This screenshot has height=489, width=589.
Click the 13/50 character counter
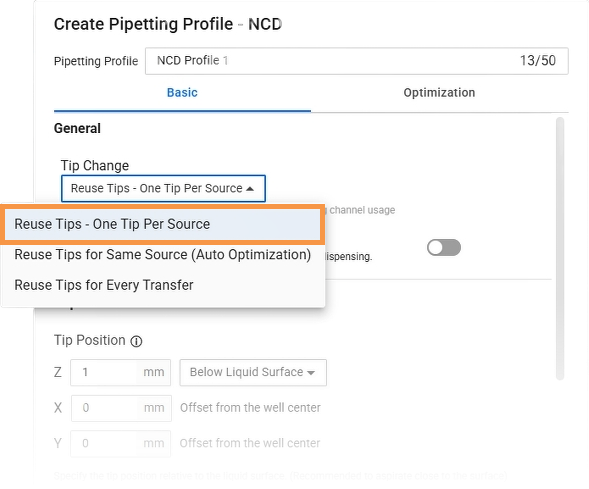coord(538,60)
